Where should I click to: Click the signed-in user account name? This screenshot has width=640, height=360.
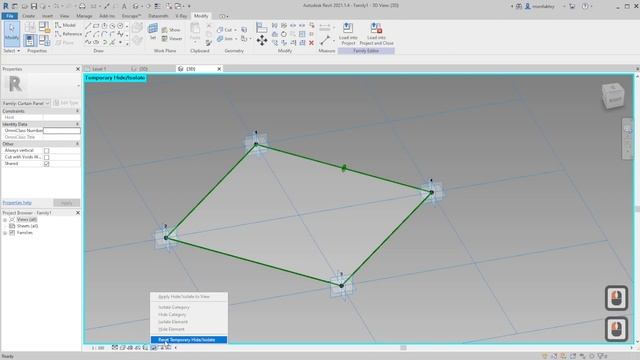click(x=542, y=6)
